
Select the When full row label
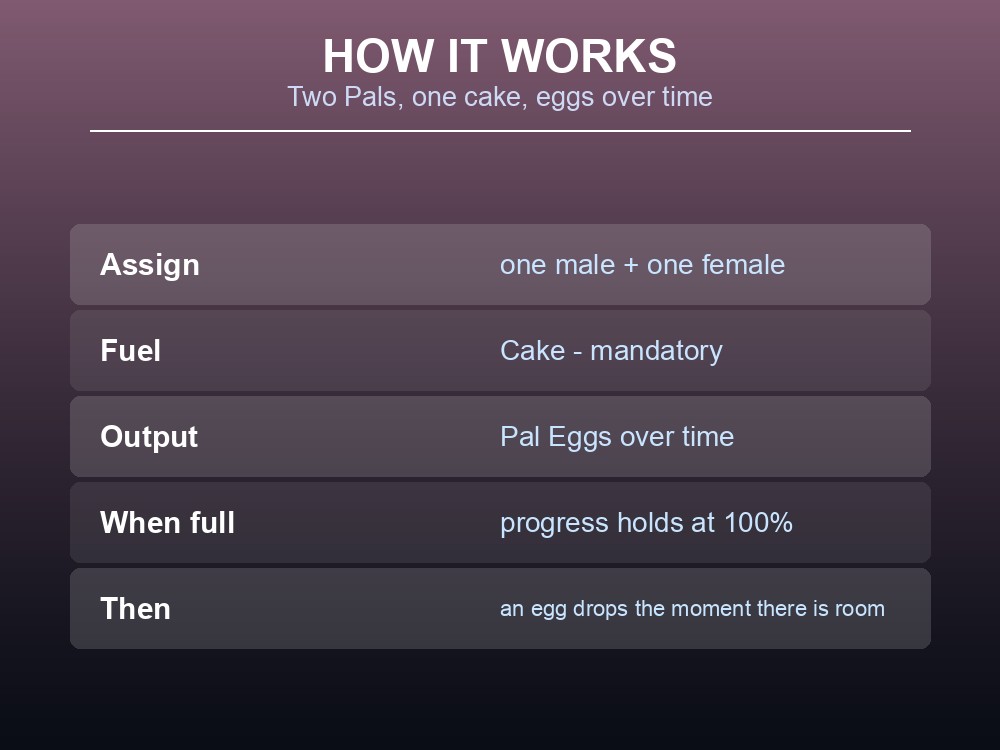[x=167, y=523]
